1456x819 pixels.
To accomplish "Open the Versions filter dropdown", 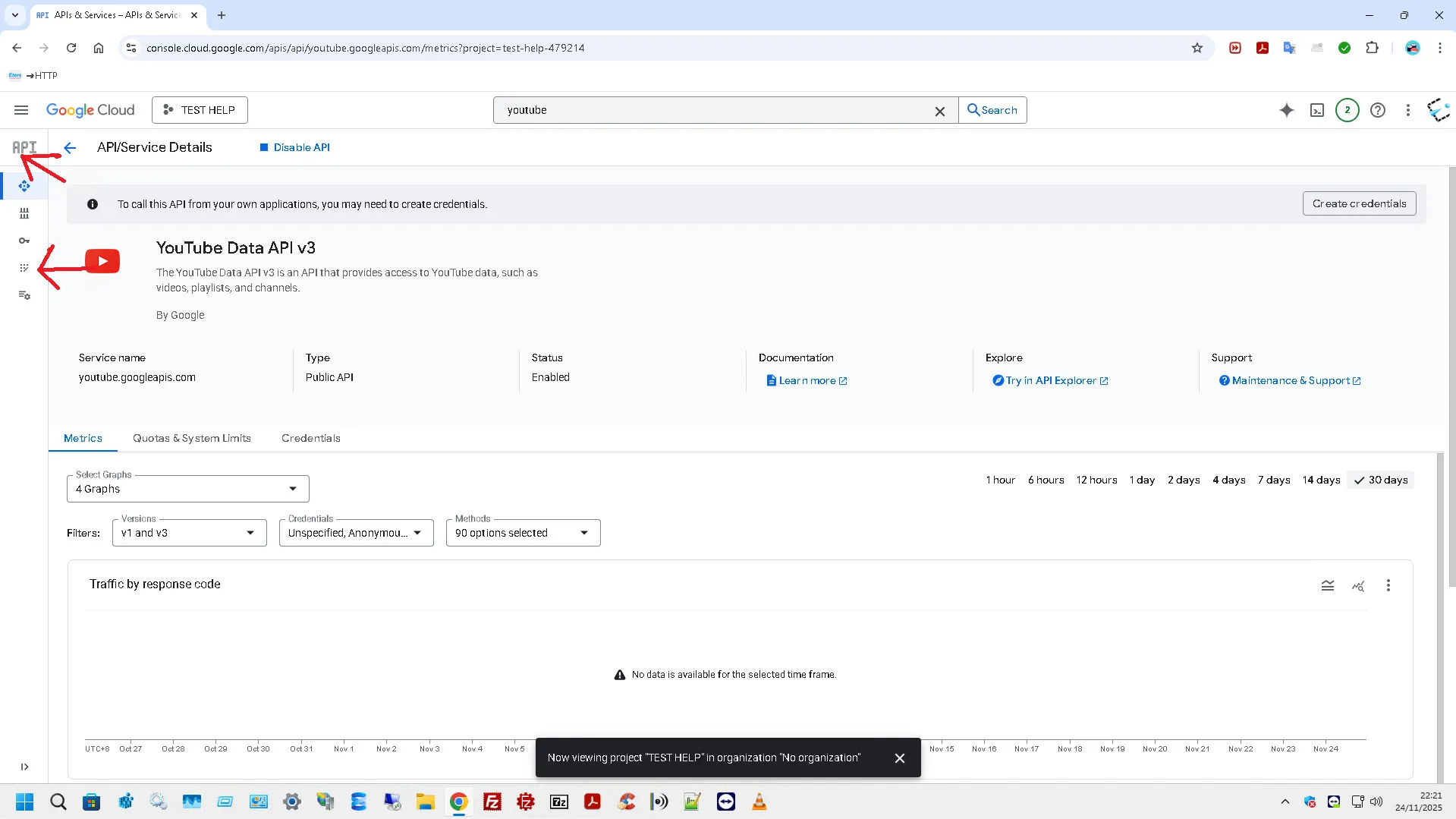I will coord(189,533).
